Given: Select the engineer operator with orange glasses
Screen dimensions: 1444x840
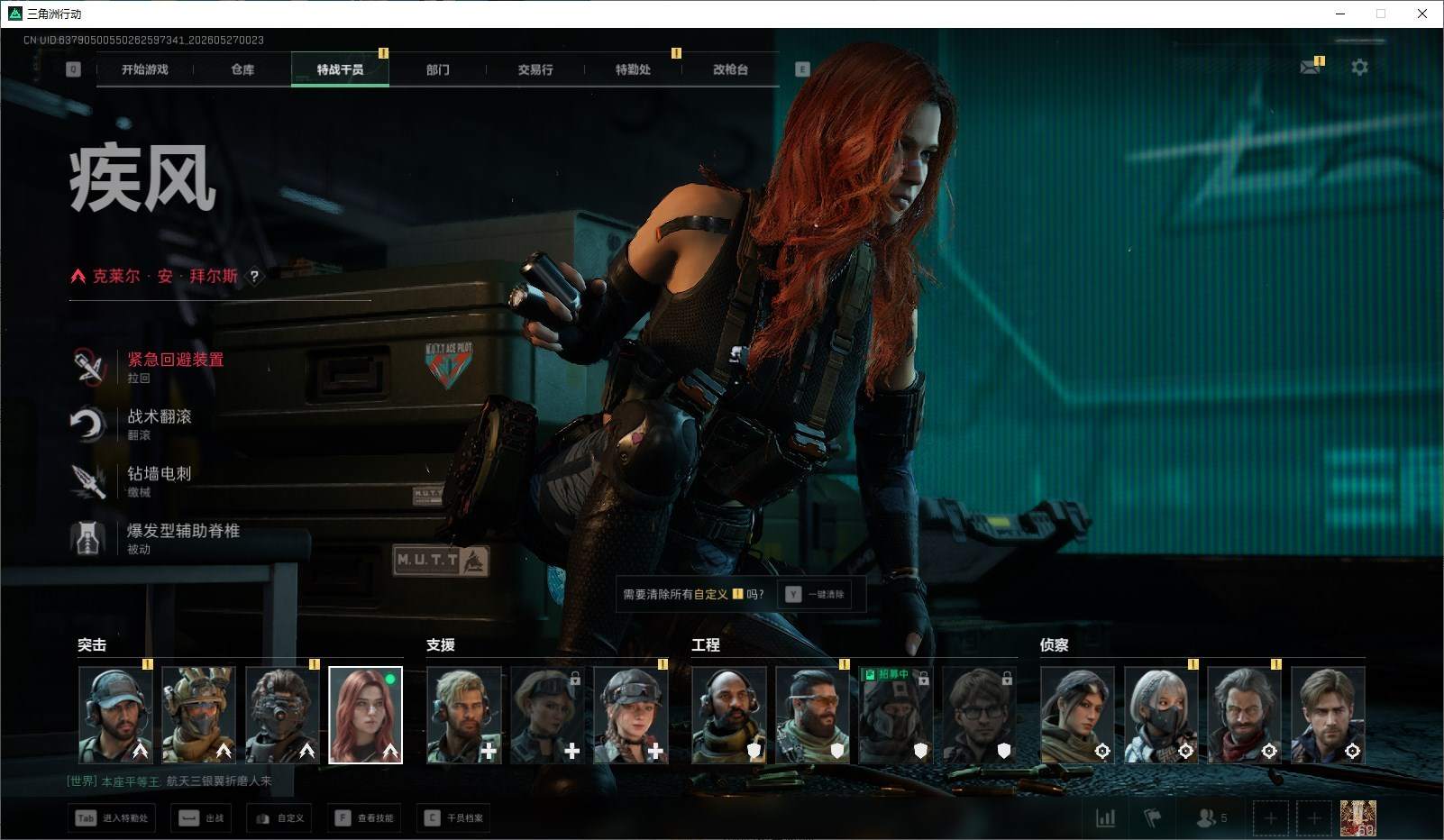Looking at the screenshot, I should tap(812, 715).
